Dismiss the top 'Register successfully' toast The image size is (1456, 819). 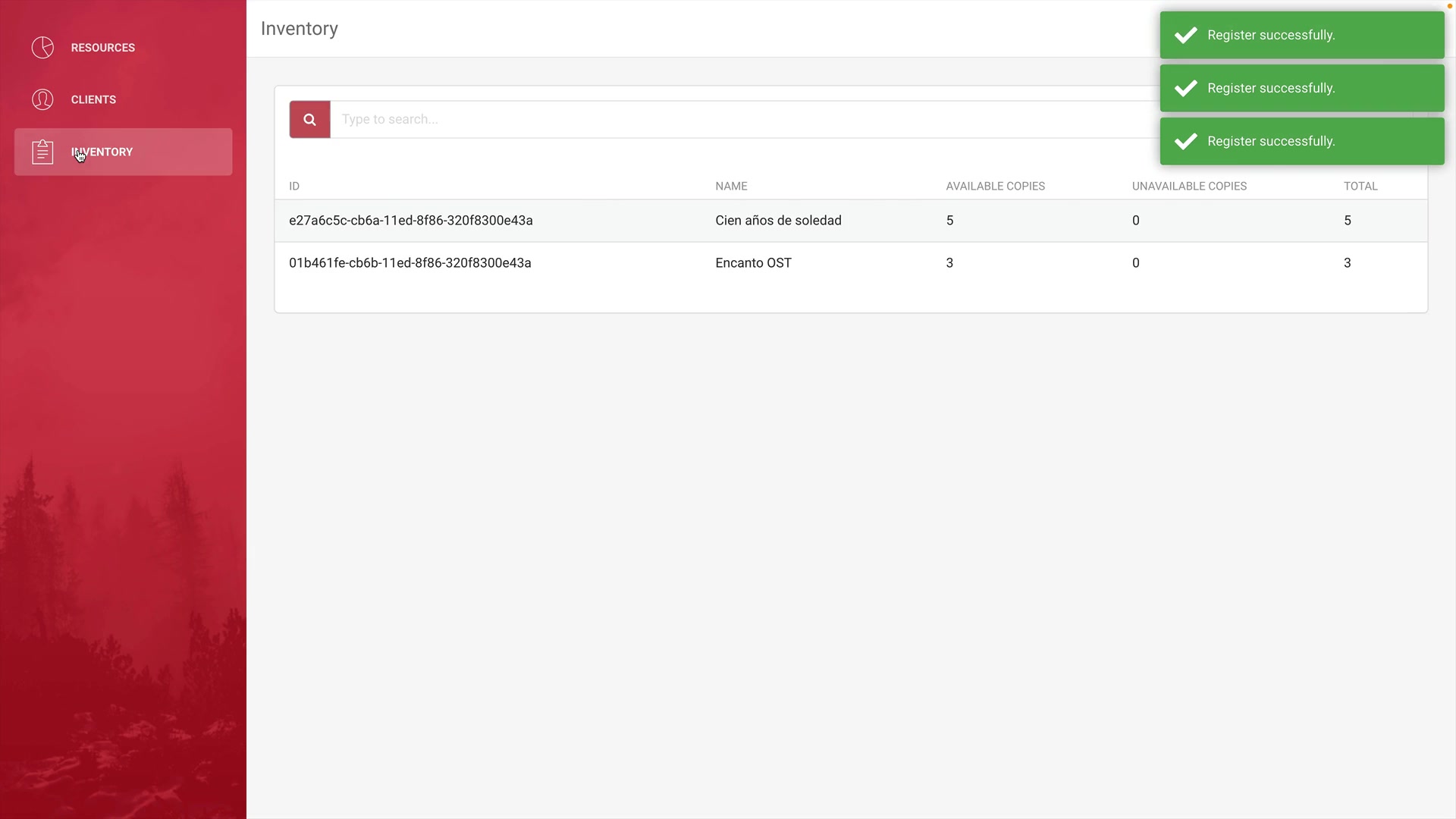click(1301, 35)
